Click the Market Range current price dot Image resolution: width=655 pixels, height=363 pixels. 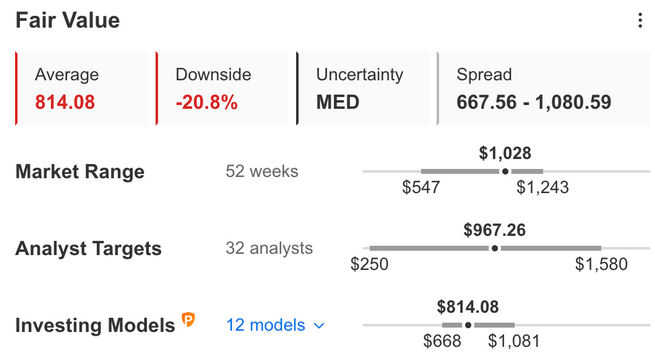coord(505,171)
